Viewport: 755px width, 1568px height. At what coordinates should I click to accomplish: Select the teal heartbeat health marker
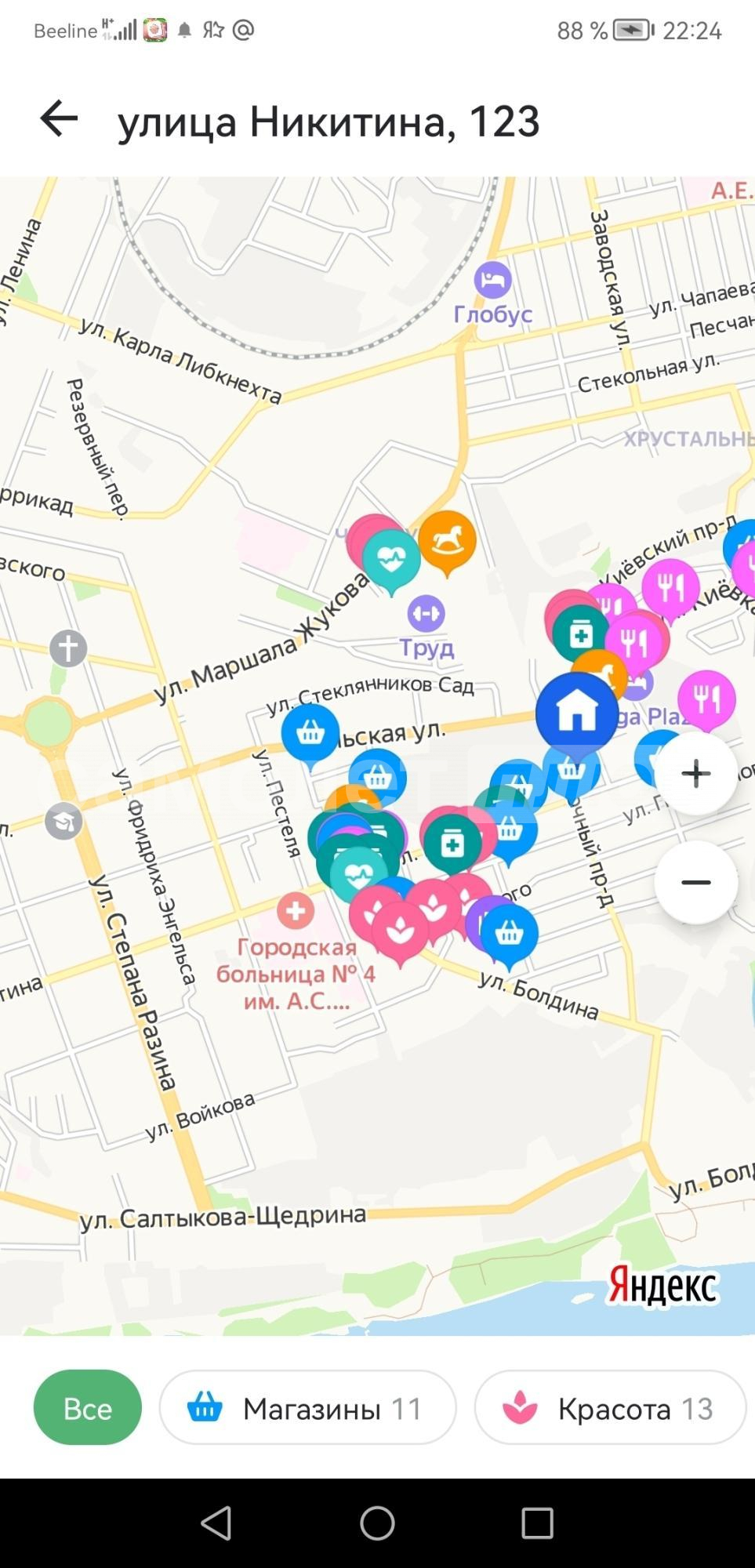(x=391, y=560)
